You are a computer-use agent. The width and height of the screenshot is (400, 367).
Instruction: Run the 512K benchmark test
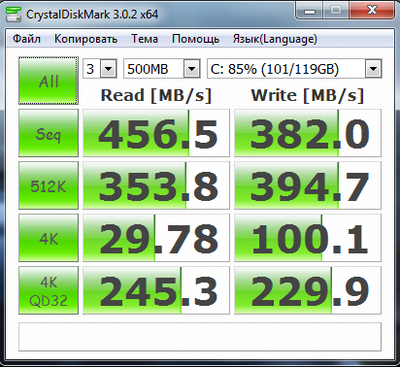(49, 186)
